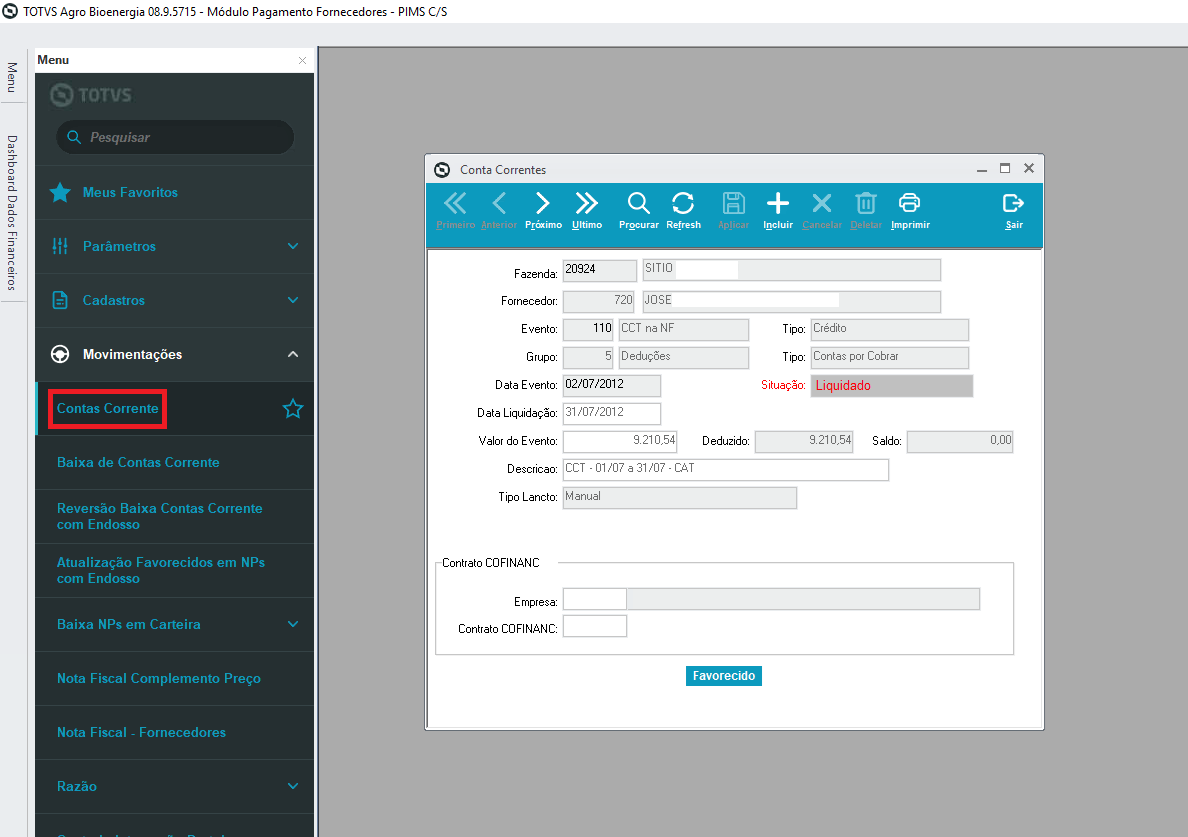The width and height of the screenshot is (1188, 837).
Task: Click the Valor do Evento field
Action: click(620, 442)
